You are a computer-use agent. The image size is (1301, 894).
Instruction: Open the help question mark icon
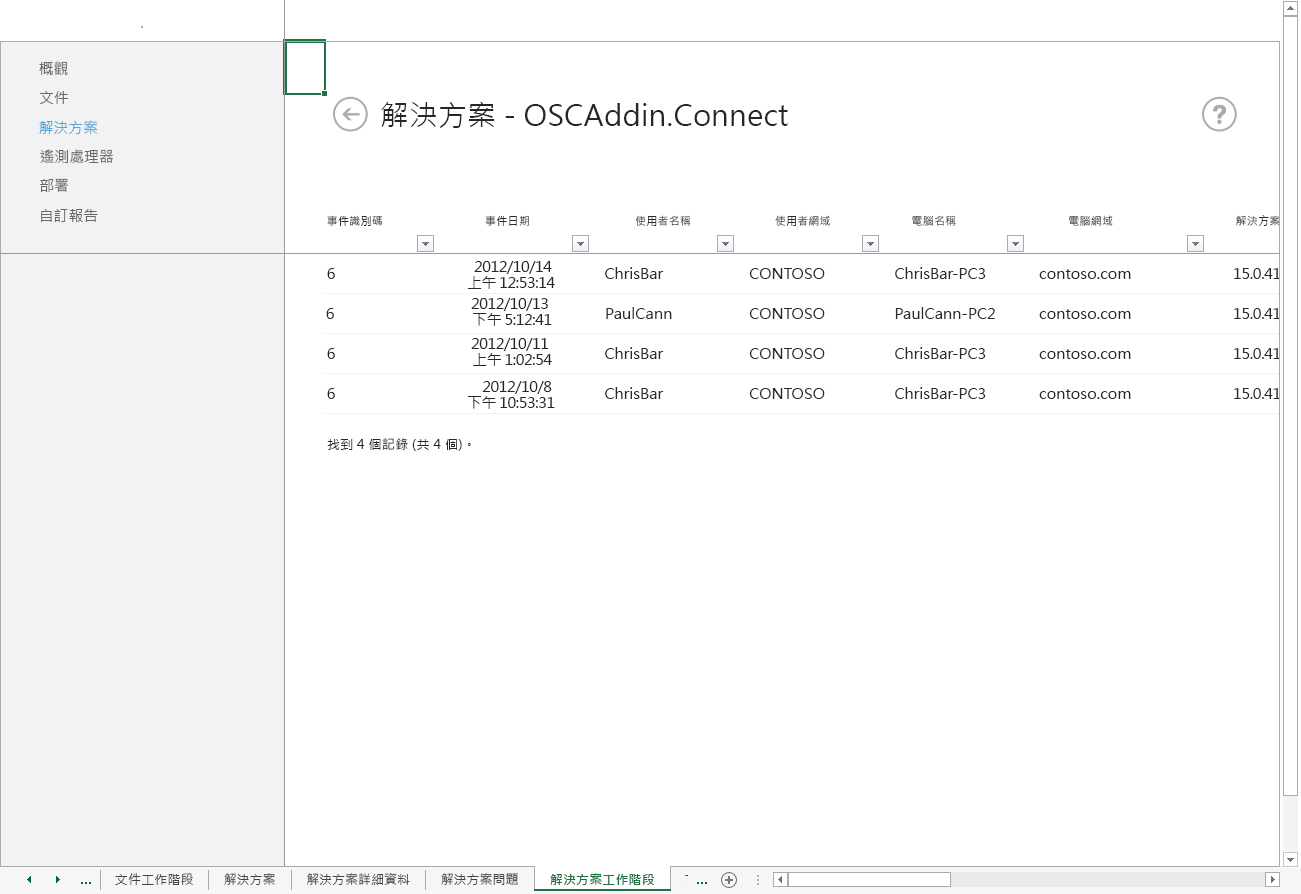(x=1219, y=114)
